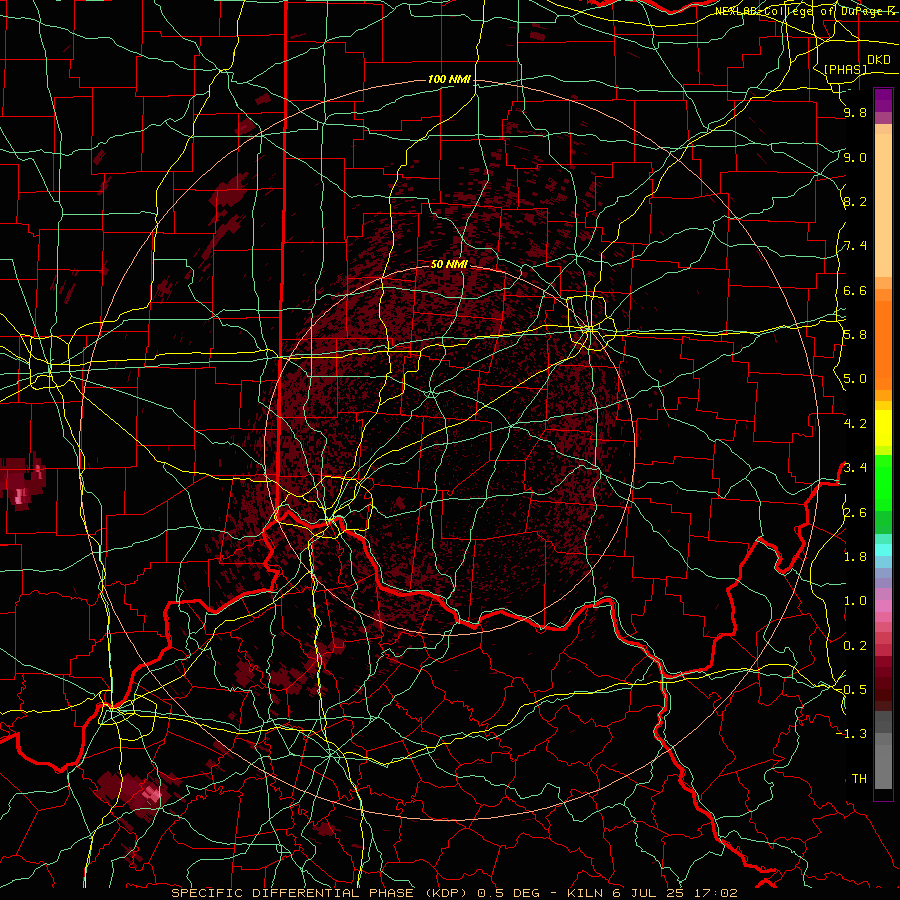Image resolution: width=900 pixels, height=900 pixels.
Task: Click the 3.4 scale value
Action: (855, 468)
